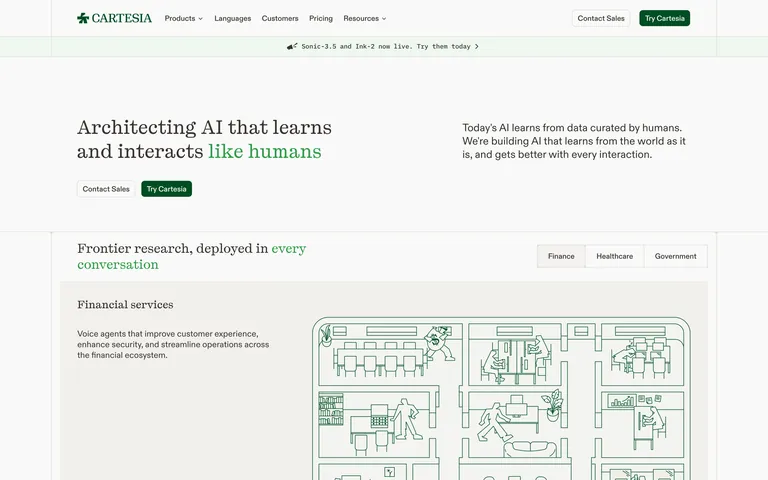
Task: Click the 'Financial services' heading
Action: (x=125, y=305)
